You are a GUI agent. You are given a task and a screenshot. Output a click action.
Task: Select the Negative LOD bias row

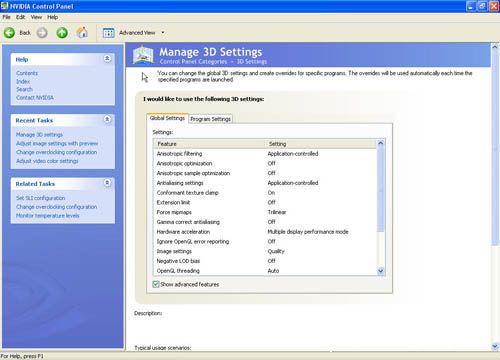[265, 261]
